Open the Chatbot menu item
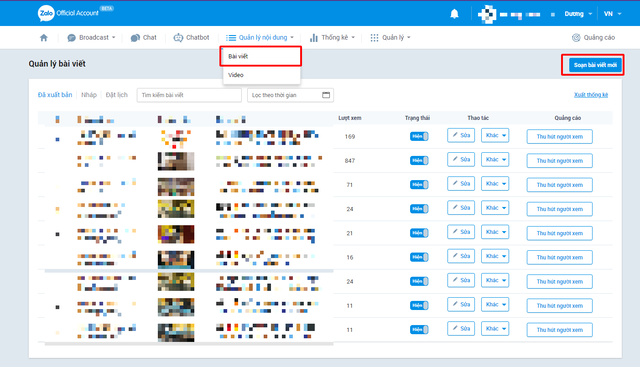 point(191,38)
